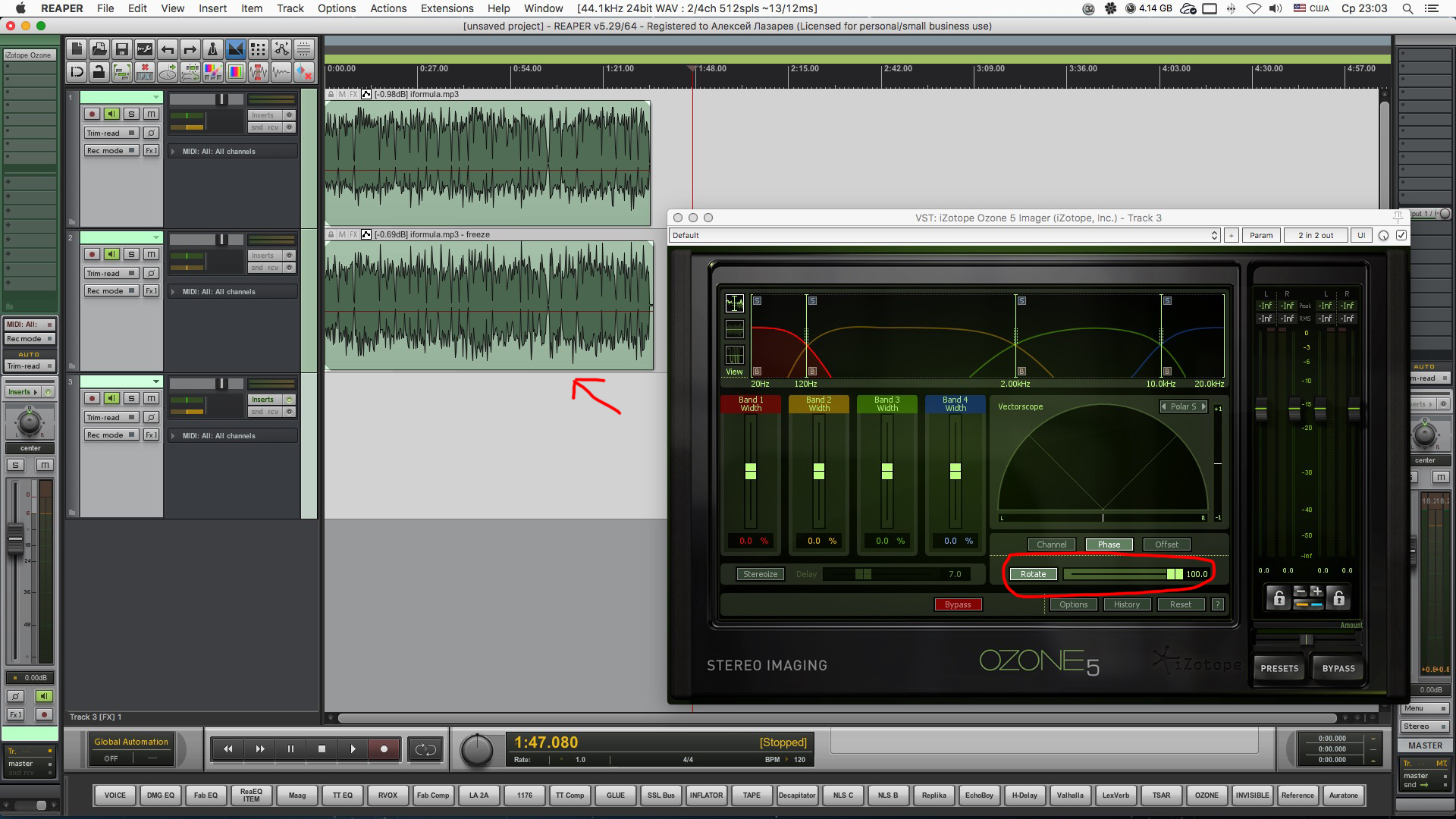
Task: Click the Band 1 Width slider handle
Action: coord(751,471)
